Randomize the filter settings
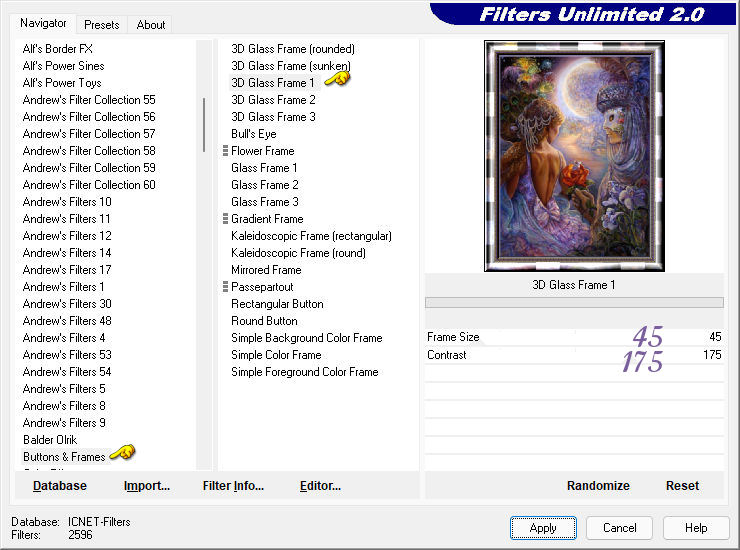 (598, 486)
